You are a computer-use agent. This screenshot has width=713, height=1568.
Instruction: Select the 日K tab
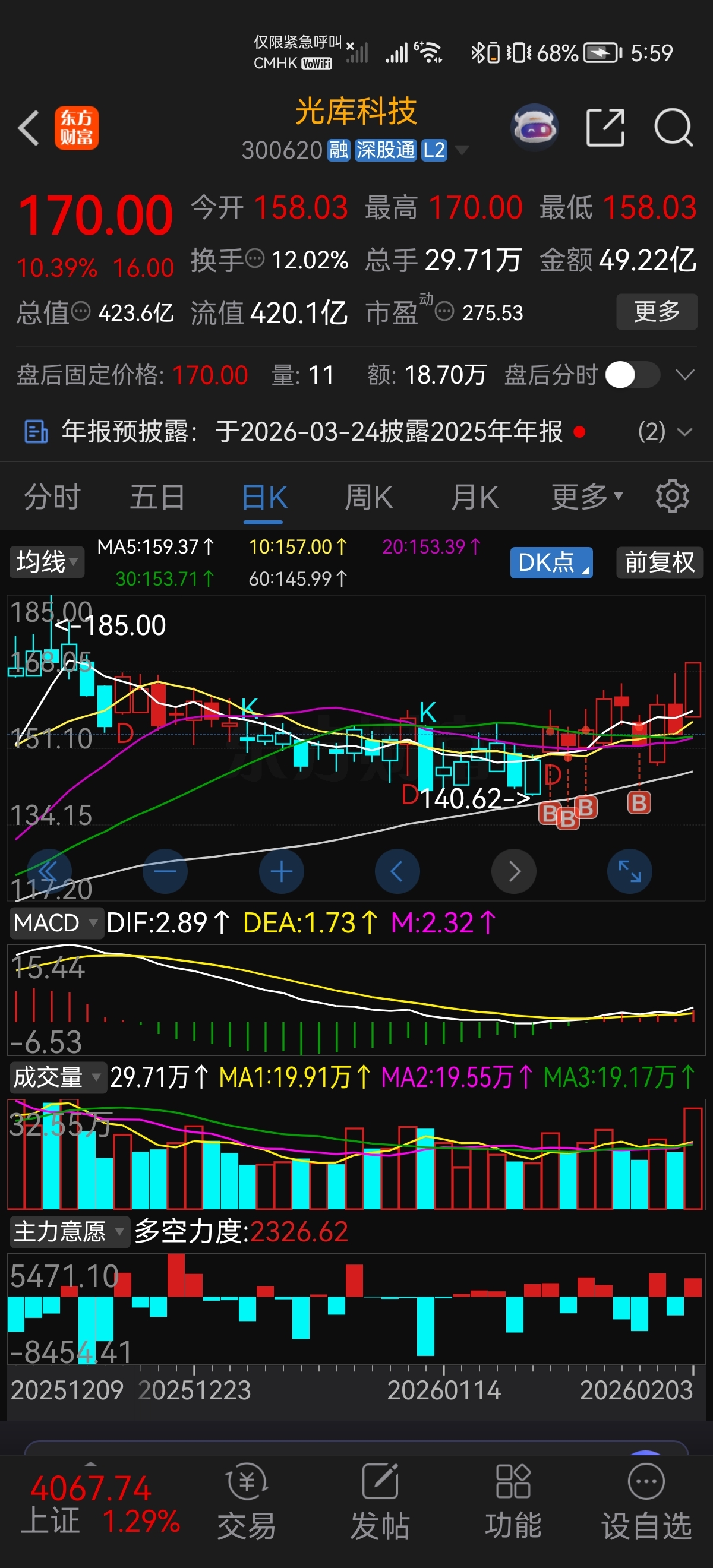coord(264,496)
